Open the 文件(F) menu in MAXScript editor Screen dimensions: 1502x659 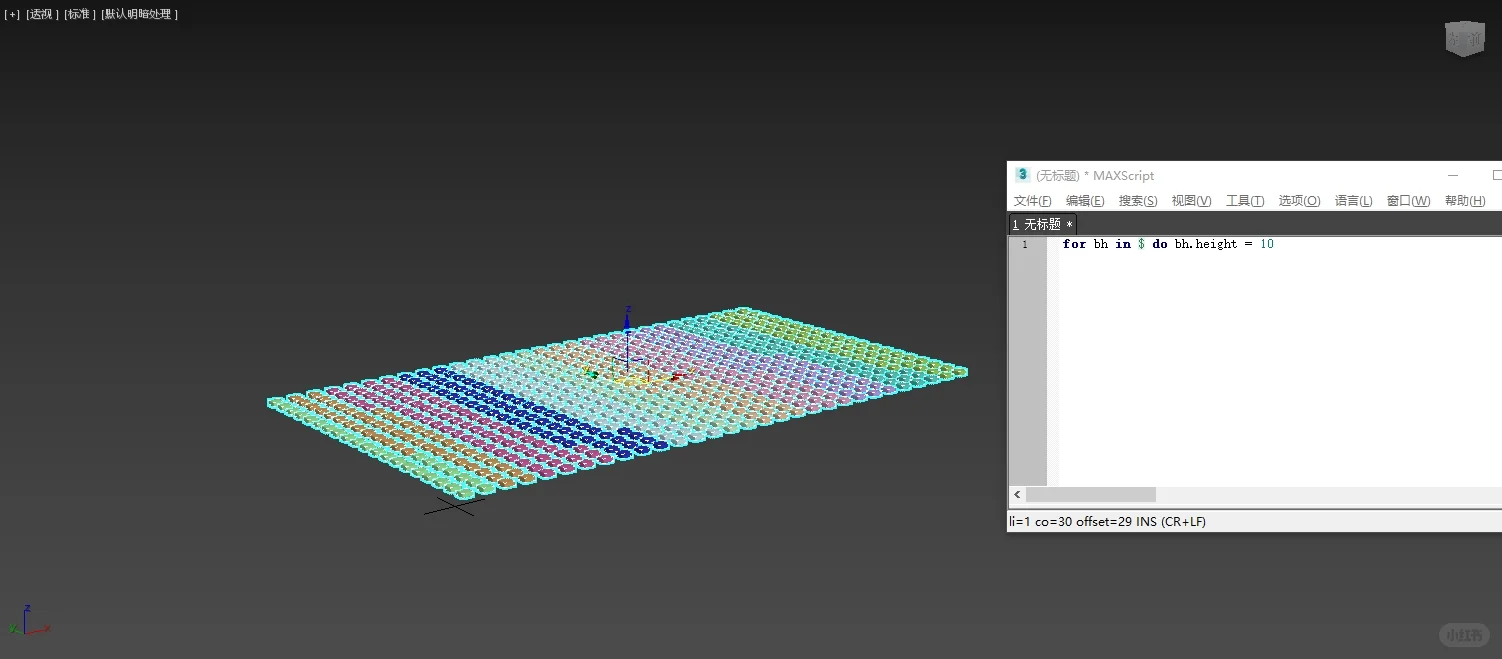click(1032, 200)
